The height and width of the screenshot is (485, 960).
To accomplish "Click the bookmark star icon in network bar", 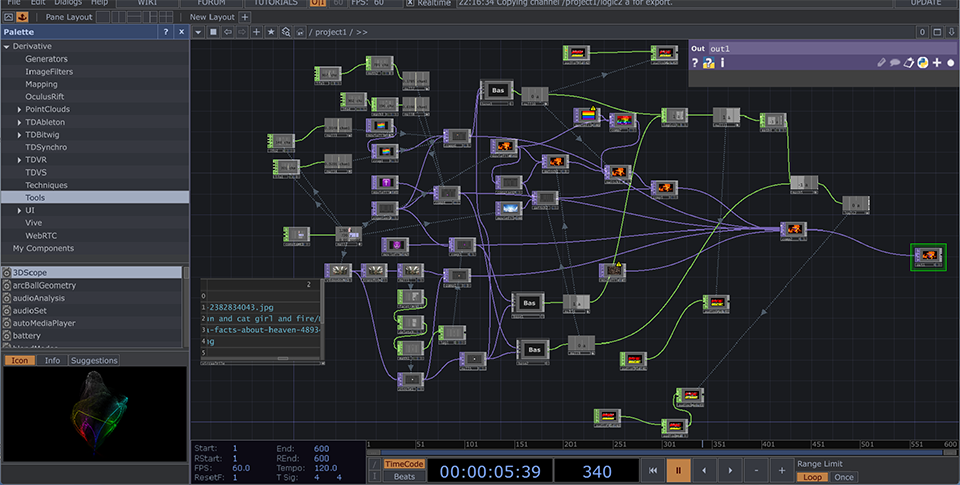I will (271, 32).
